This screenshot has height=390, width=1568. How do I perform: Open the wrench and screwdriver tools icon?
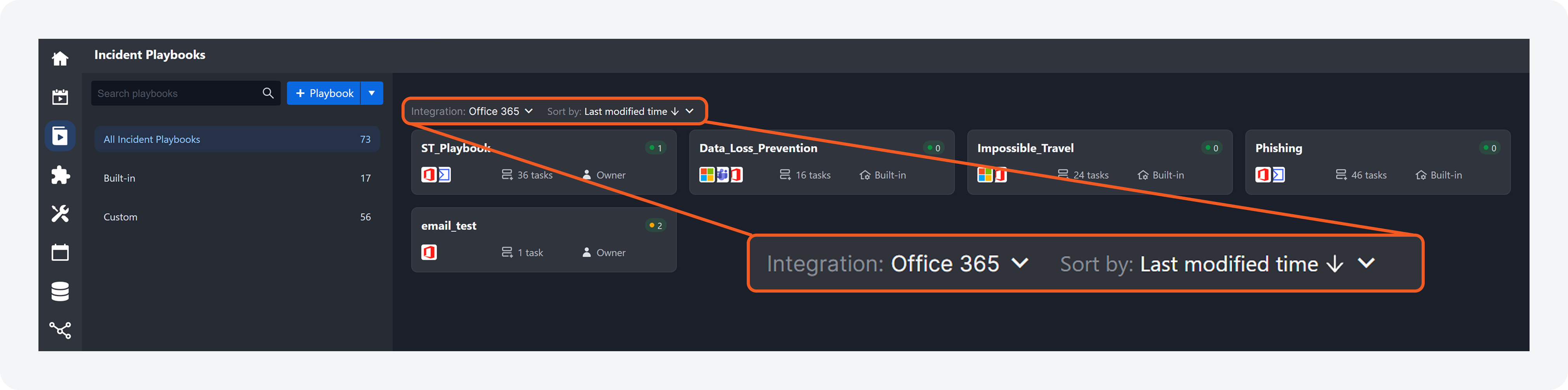click(60, 213)
